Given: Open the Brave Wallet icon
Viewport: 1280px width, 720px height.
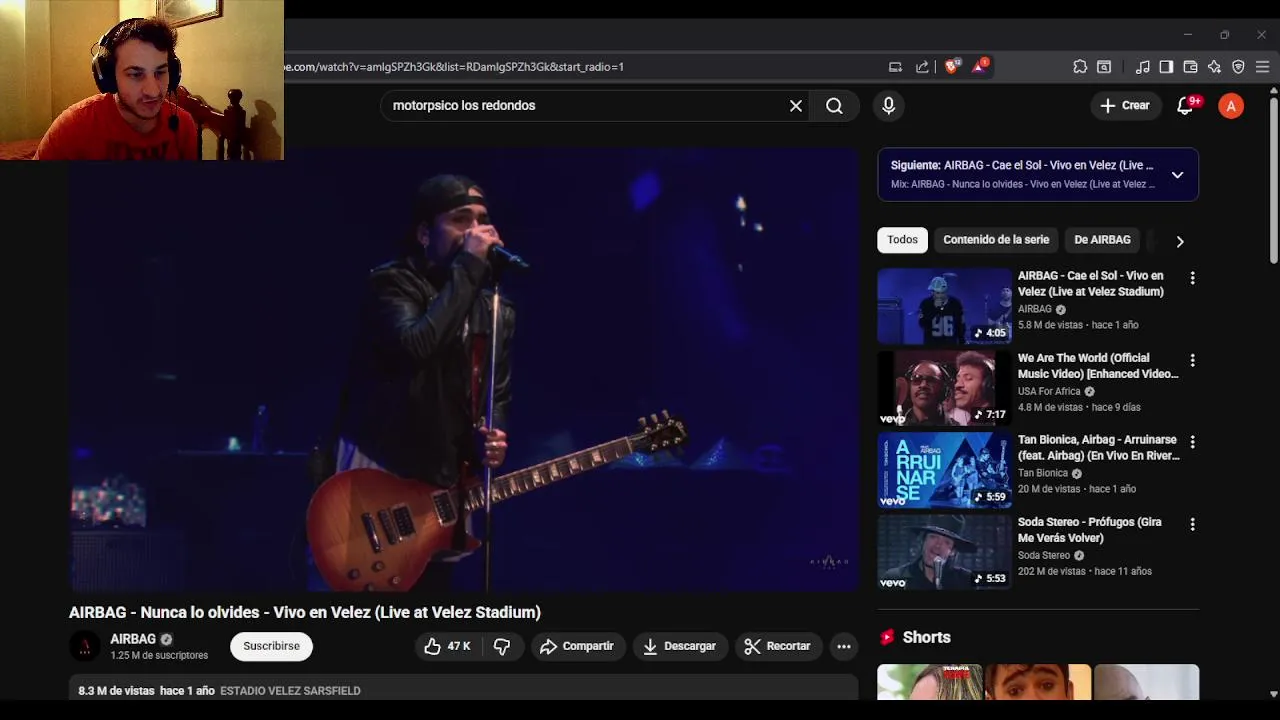Looking at the screenshot, I should click(1190, 67).
